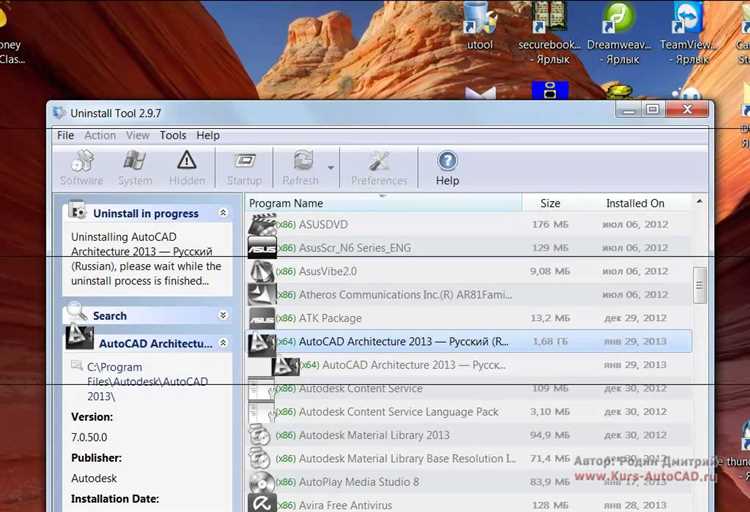Open the View menu
This screenshot has width=750, height=512.
pos(138,135)
